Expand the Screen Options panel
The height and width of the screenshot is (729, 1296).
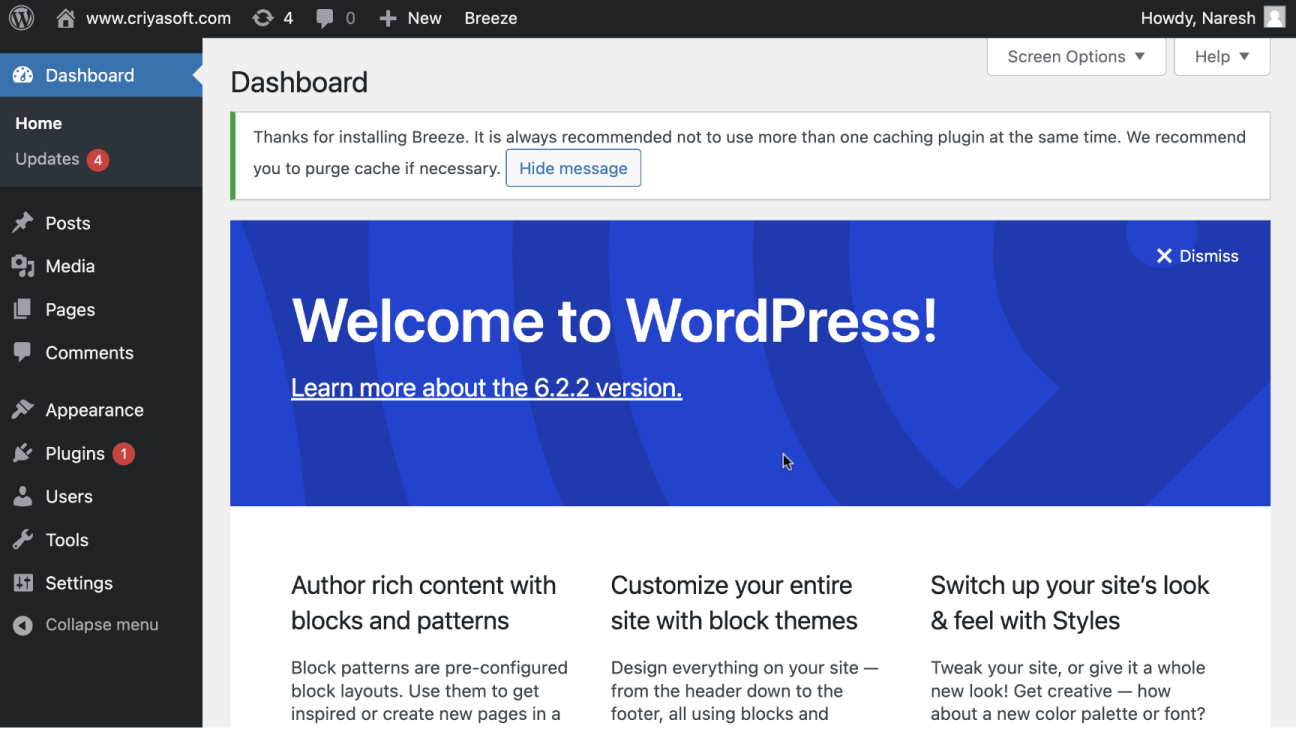[x=1076, y=57]
